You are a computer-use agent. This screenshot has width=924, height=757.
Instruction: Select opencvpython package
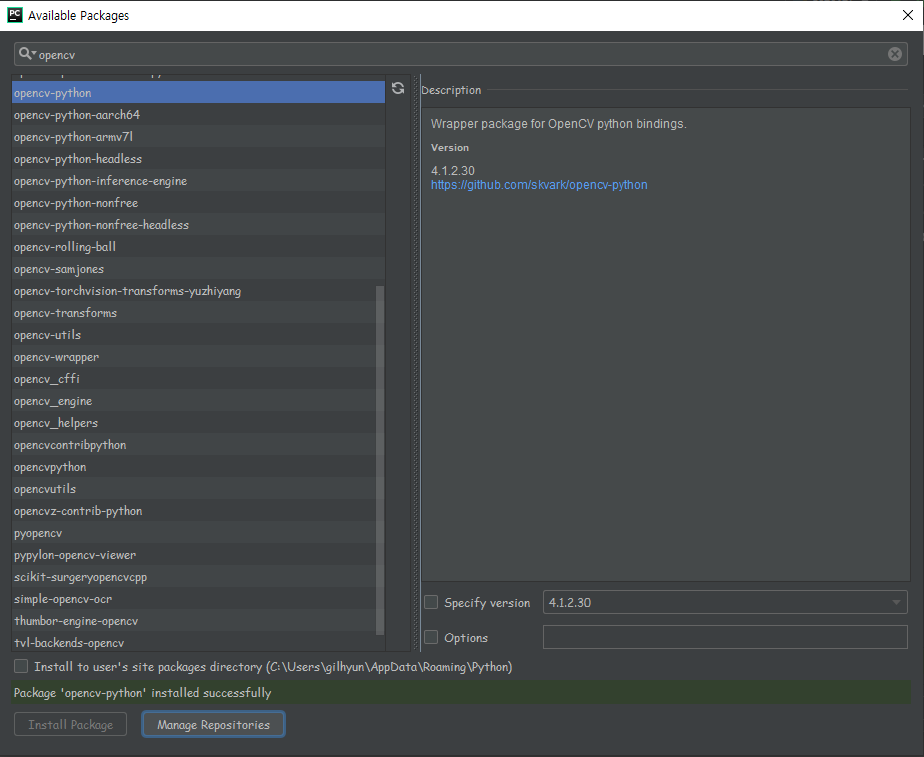193,467
